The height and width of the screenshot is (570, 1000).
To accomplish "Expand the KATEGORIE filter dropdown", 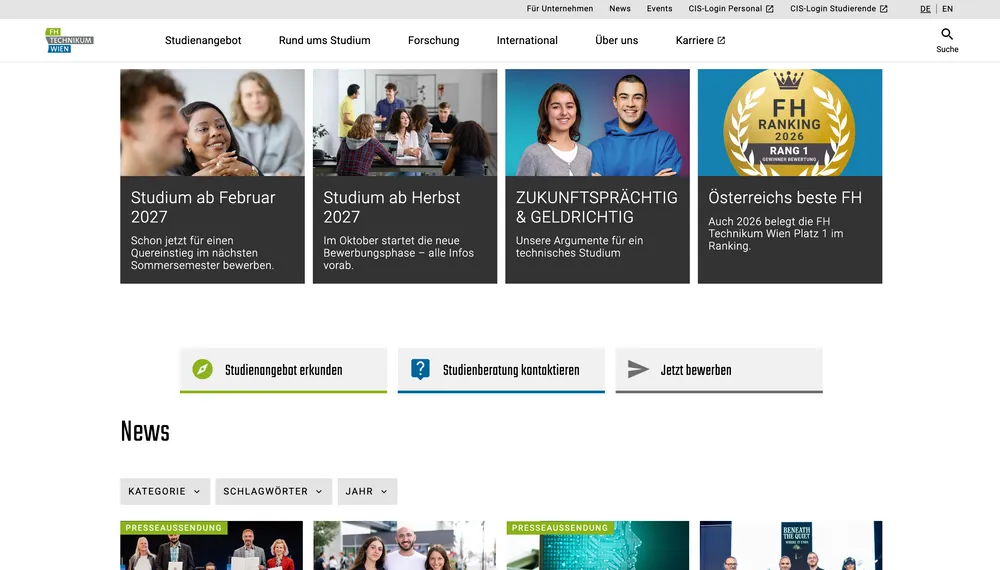I will [165, 492].
